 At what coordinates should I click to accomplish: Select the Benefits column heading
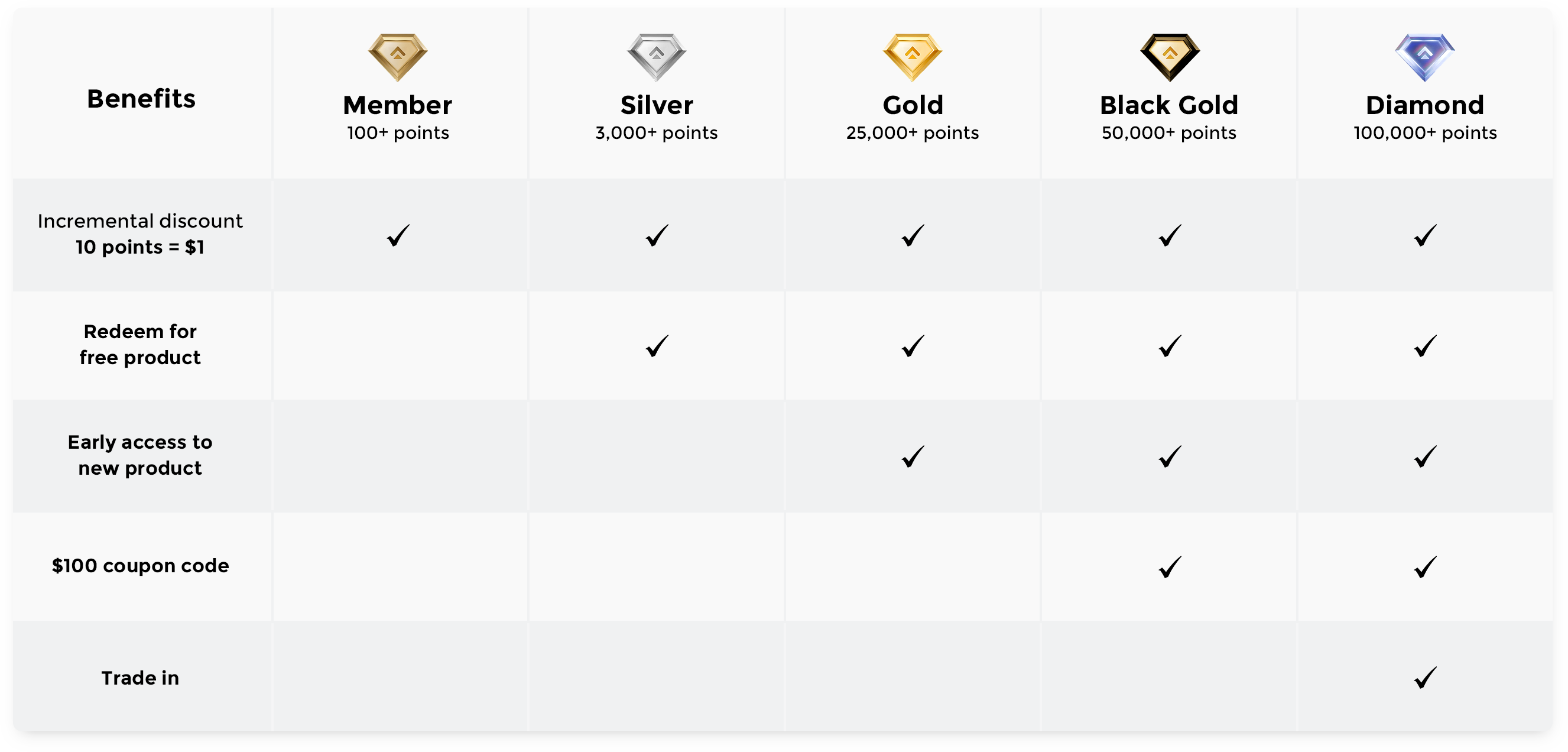pos(141,99)
